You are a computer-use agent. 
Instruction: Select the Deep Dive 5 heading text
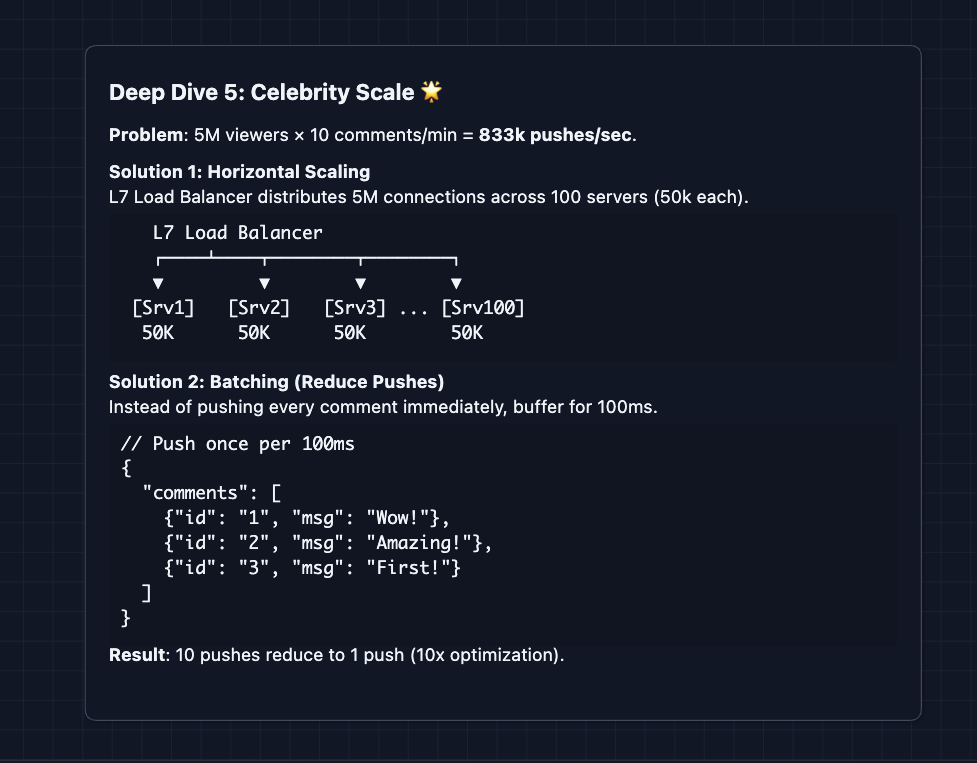(x=261, y=93)
